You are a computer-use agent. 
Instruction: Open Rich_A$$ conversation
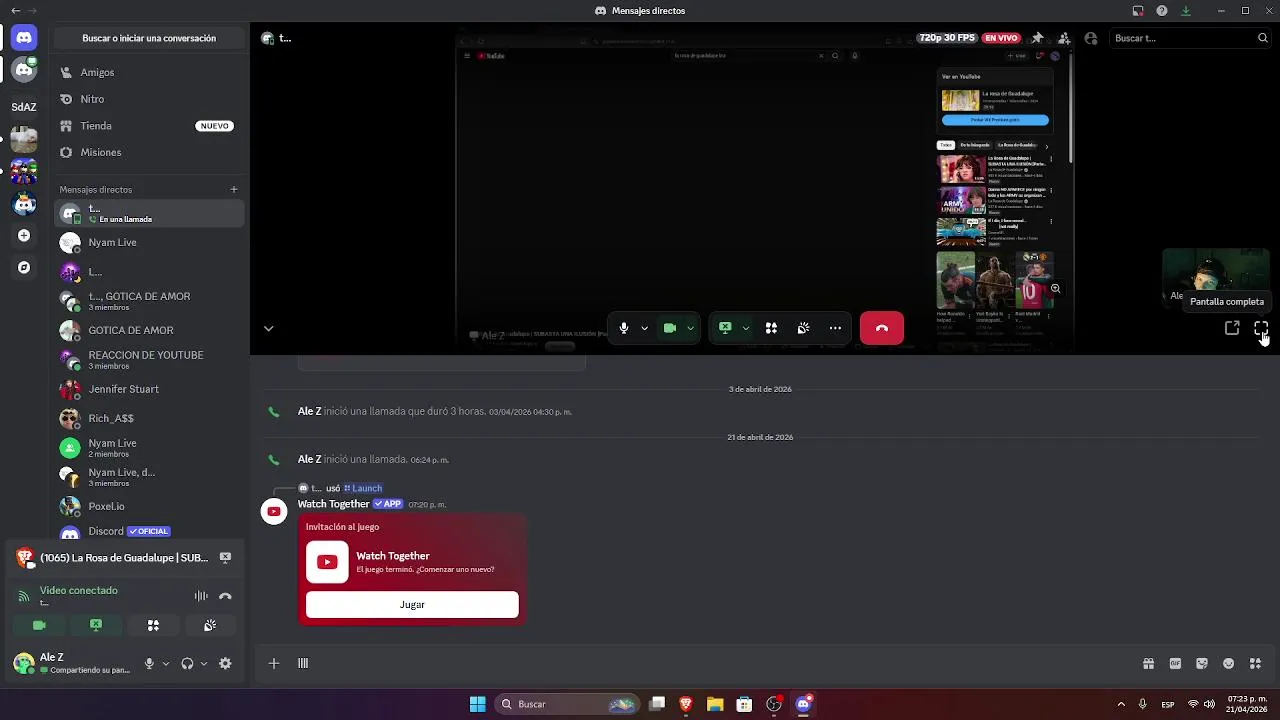149,418
